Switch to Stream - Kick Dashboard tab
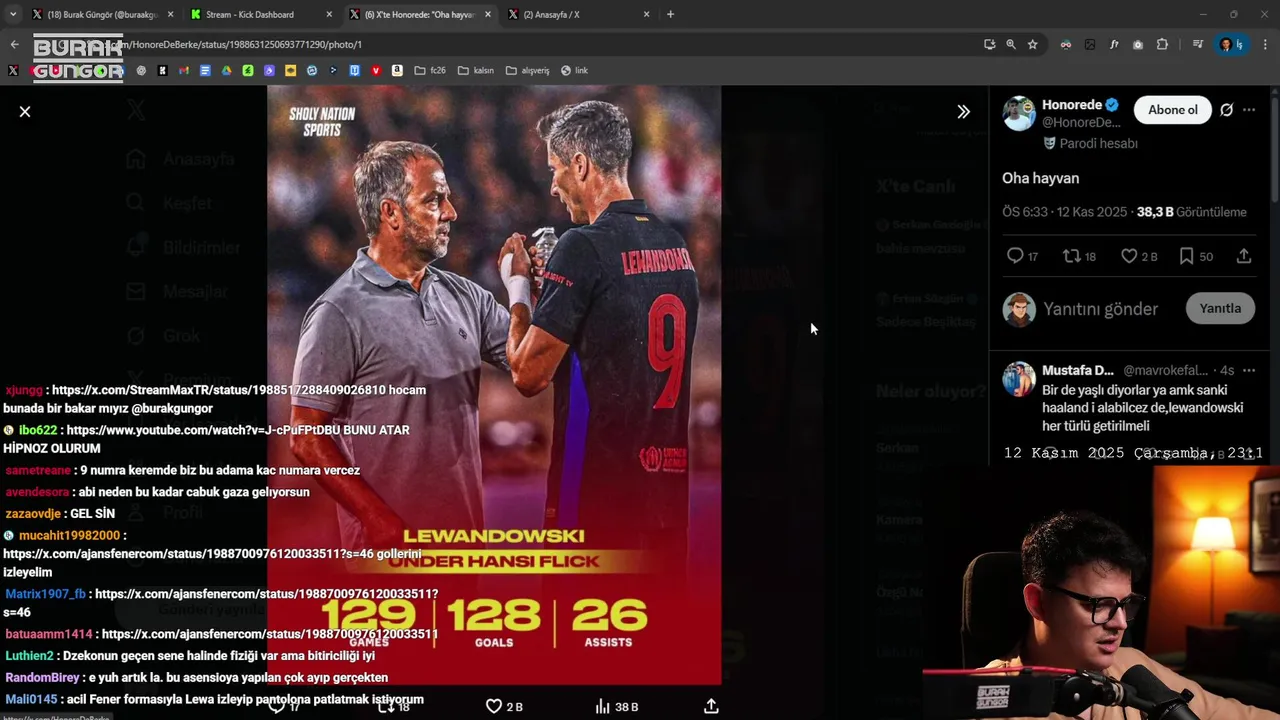The height and width of the screenshot is (720, 1280). 262,14
